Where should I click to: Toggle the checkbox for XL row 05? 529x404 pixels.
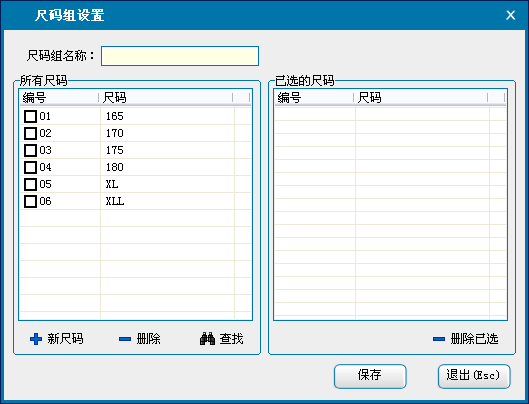[x=30, y=184]
